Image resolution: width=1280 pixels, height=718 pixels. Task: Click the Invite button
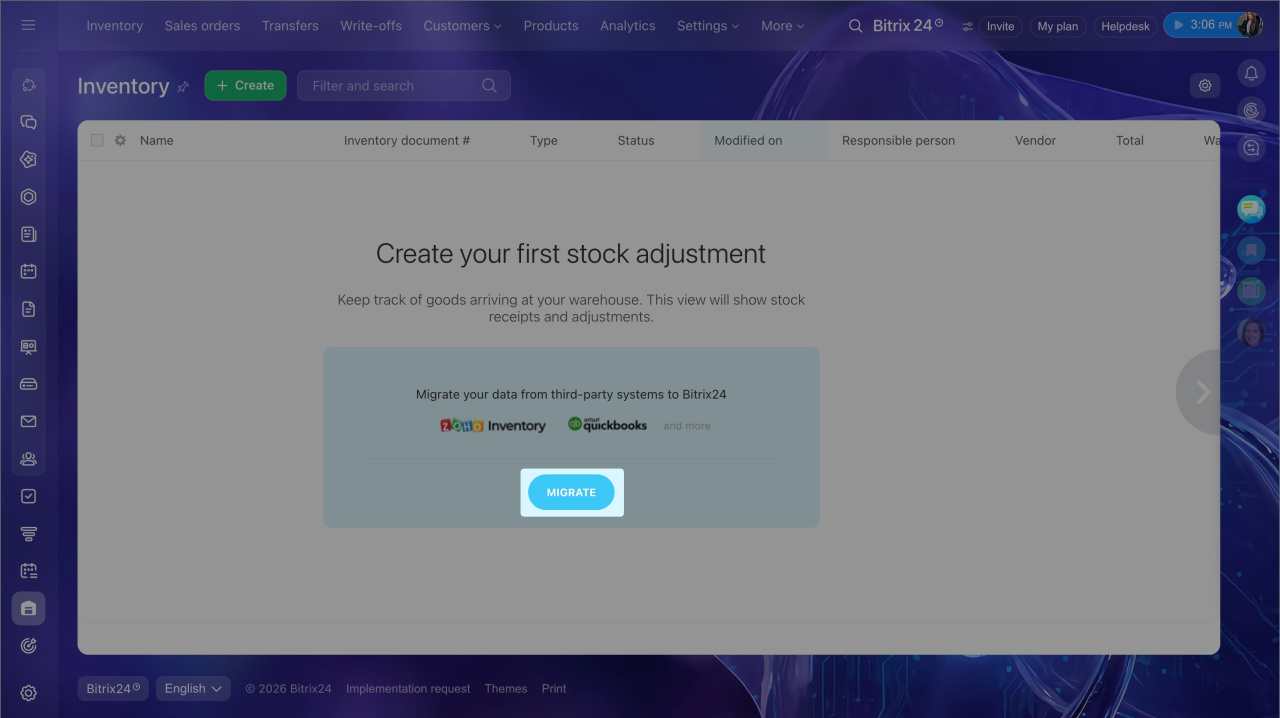[x=1000, y=27]
